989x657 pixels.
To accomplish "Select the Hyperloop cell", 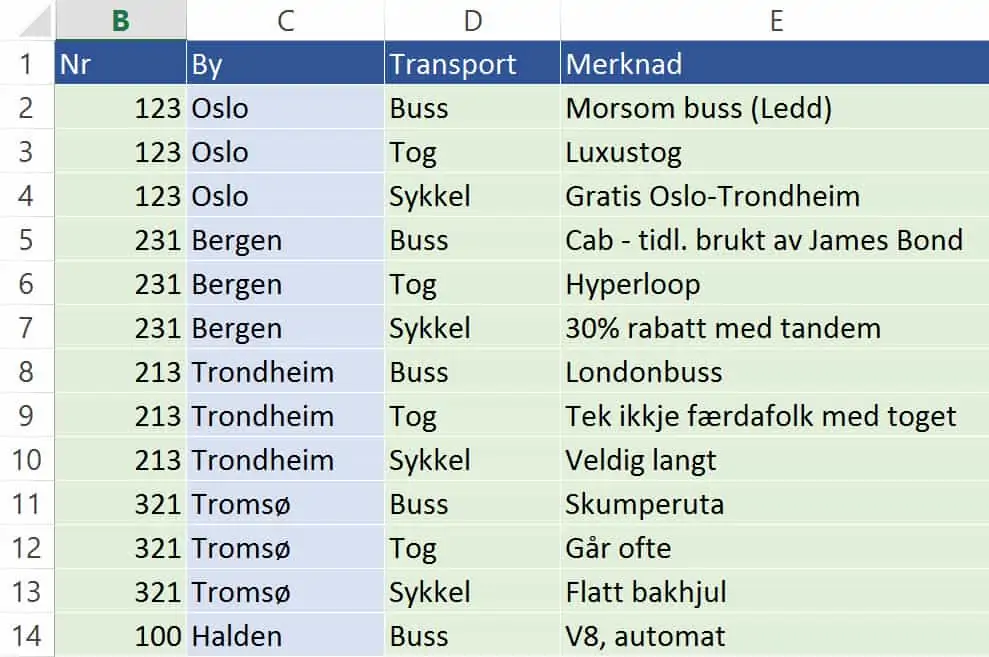I will pyautogui.click(x=775, y=283).
